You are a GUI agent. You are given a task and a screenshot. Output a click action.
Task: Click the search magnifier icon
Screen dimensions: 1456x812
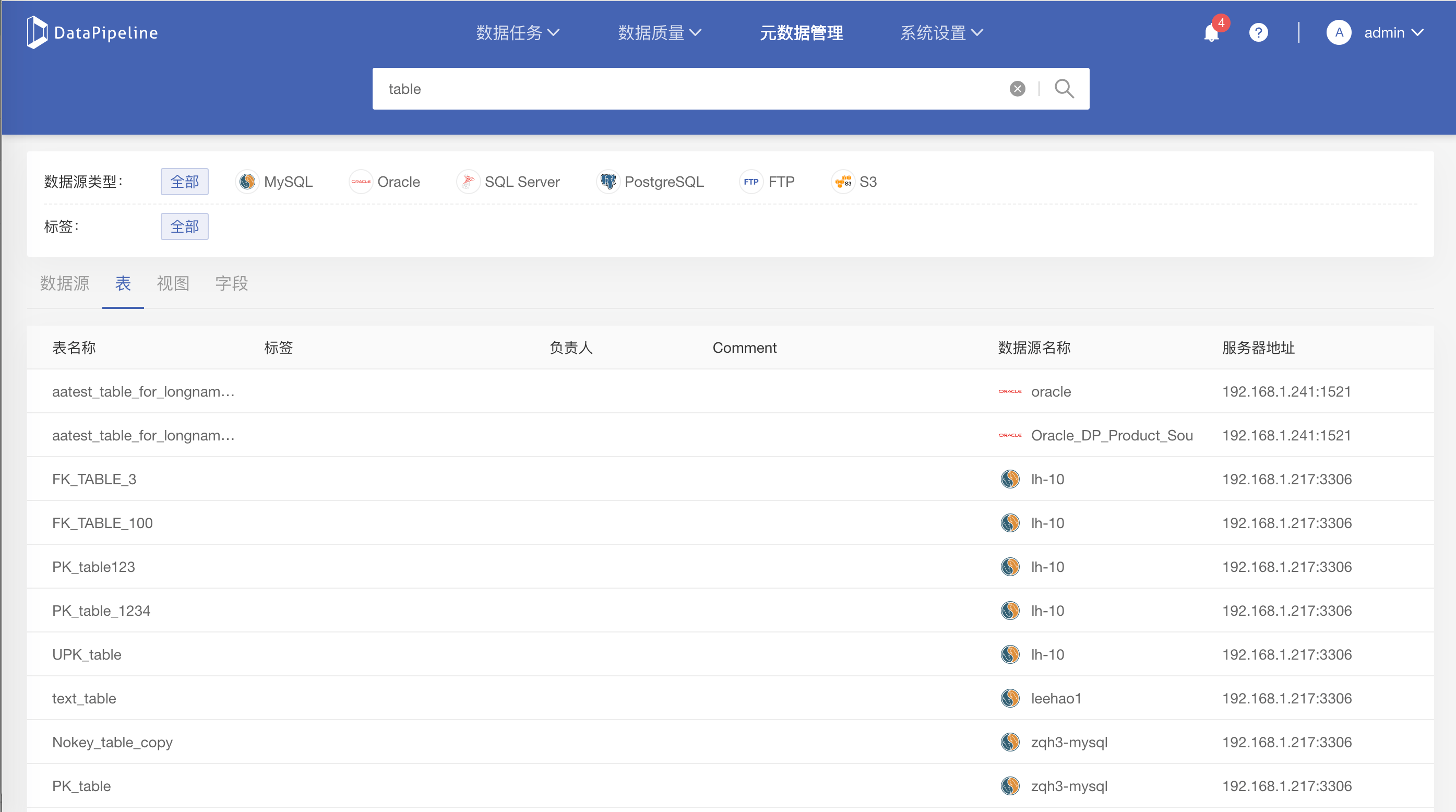click(1064, 89)
